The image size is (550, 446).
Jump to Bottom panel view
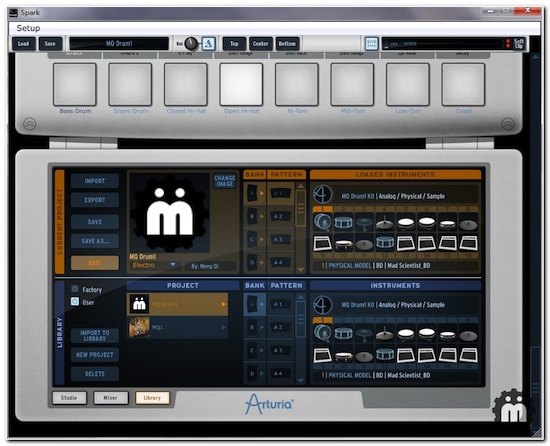tap(287, 44)
